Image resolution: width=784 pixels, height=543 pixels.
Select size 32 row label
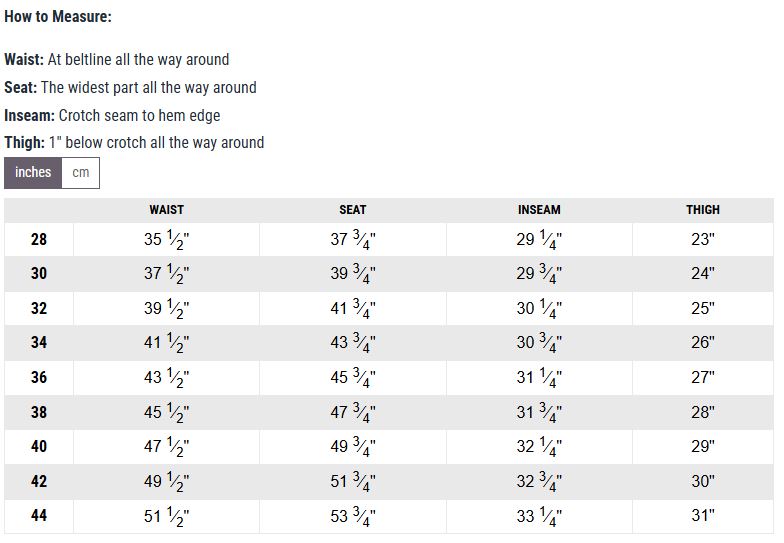click(39, 308)
